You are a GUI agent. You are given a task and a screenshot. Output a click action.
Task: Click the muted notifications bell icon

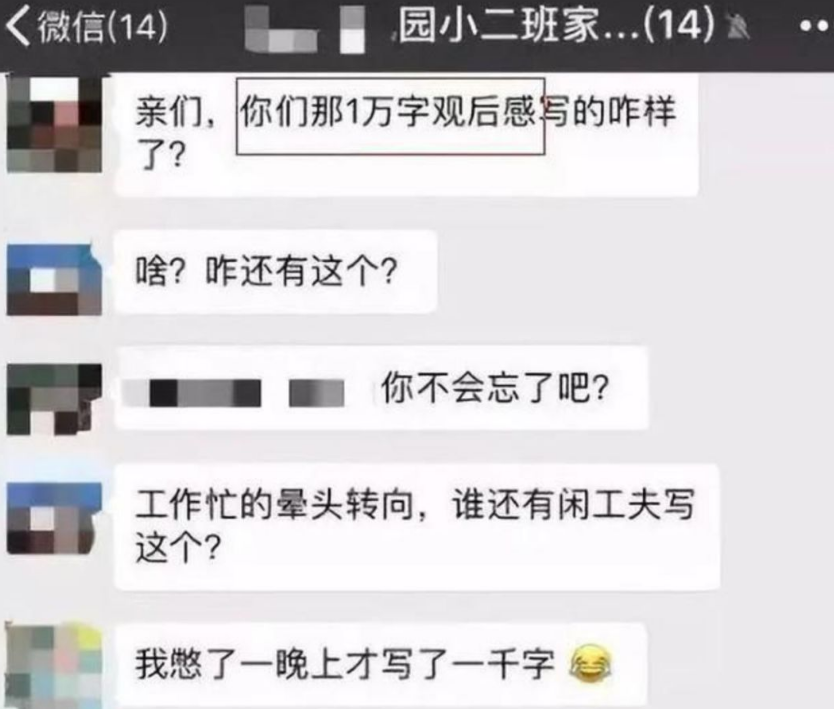(x=737, y=27)
